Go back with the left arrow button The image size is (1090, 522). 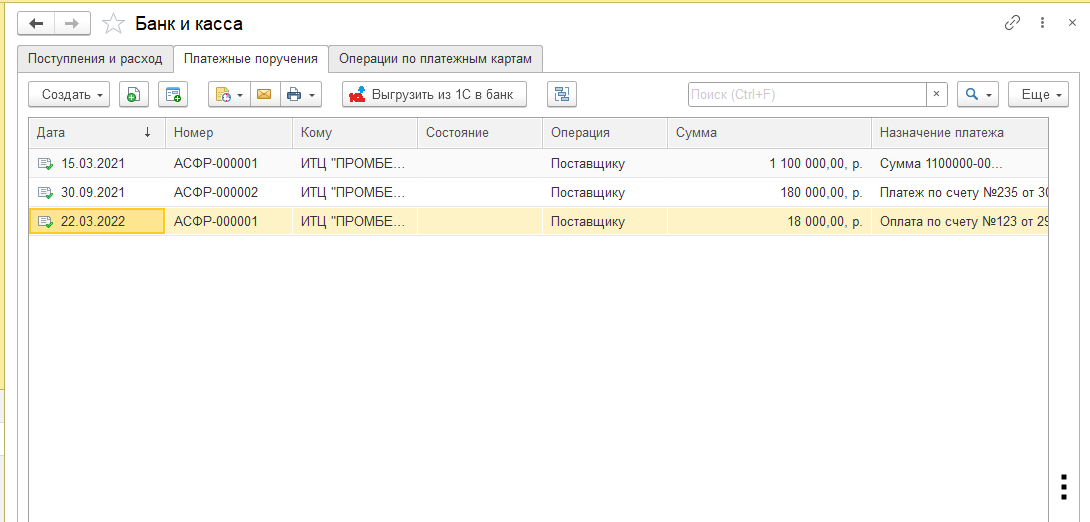click(36, 24)
